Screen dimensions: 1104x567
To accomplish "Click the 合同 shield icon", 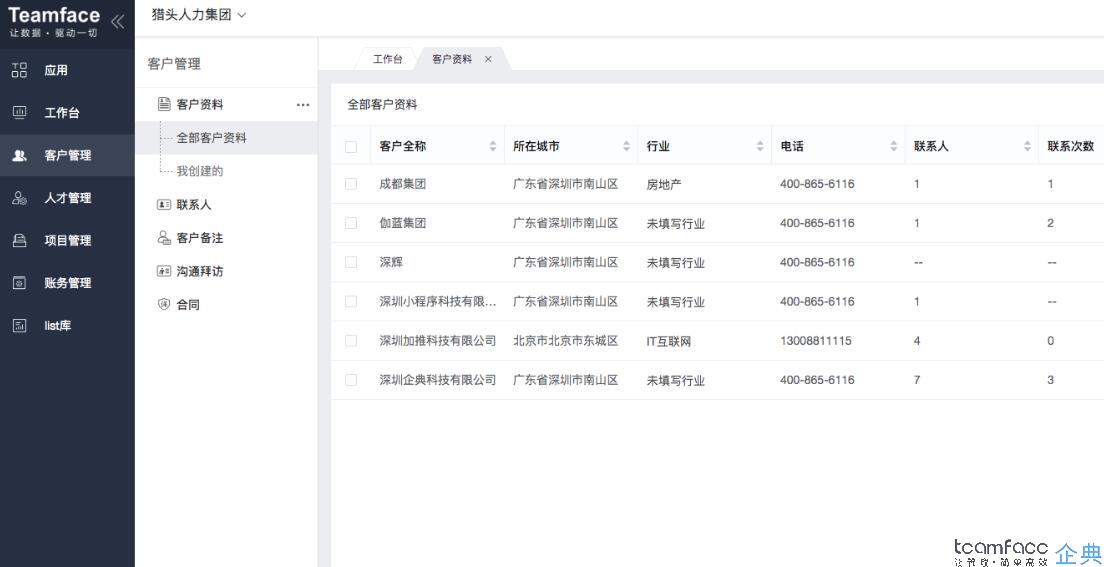I will tap(164, 304).
